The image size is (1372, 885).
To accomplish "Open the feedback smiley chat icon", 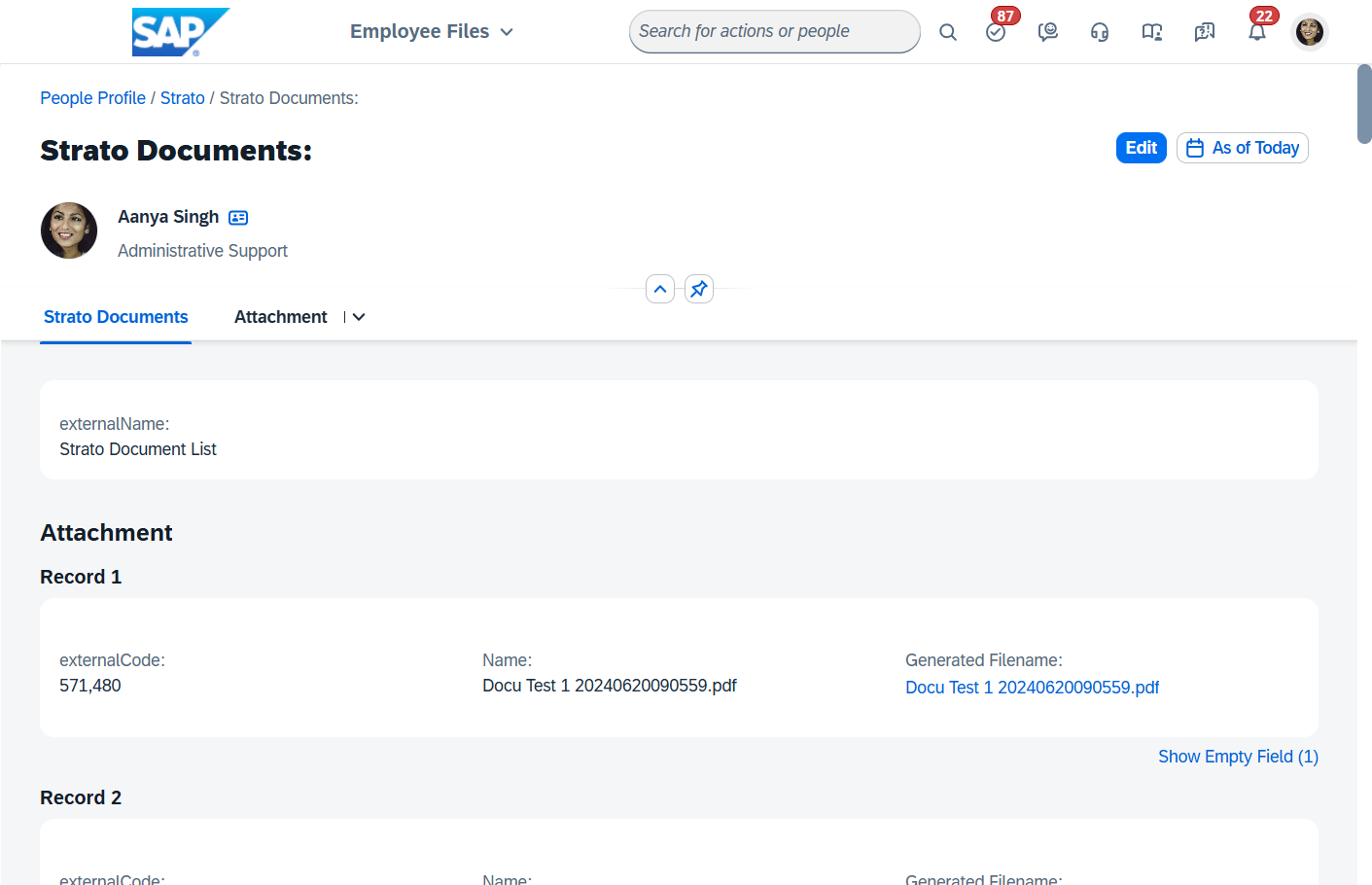I will 1047,32.
